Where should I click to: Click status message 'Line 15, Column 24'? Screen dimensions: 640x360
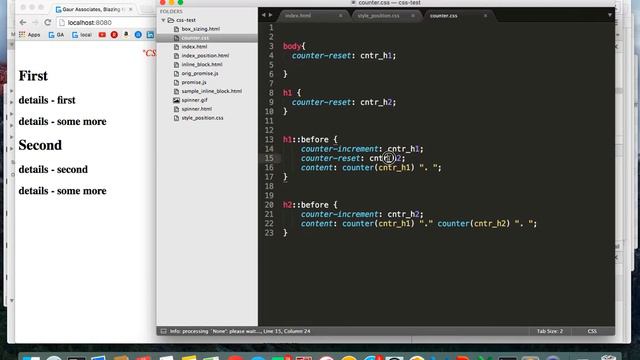click(x=287, y=331)
